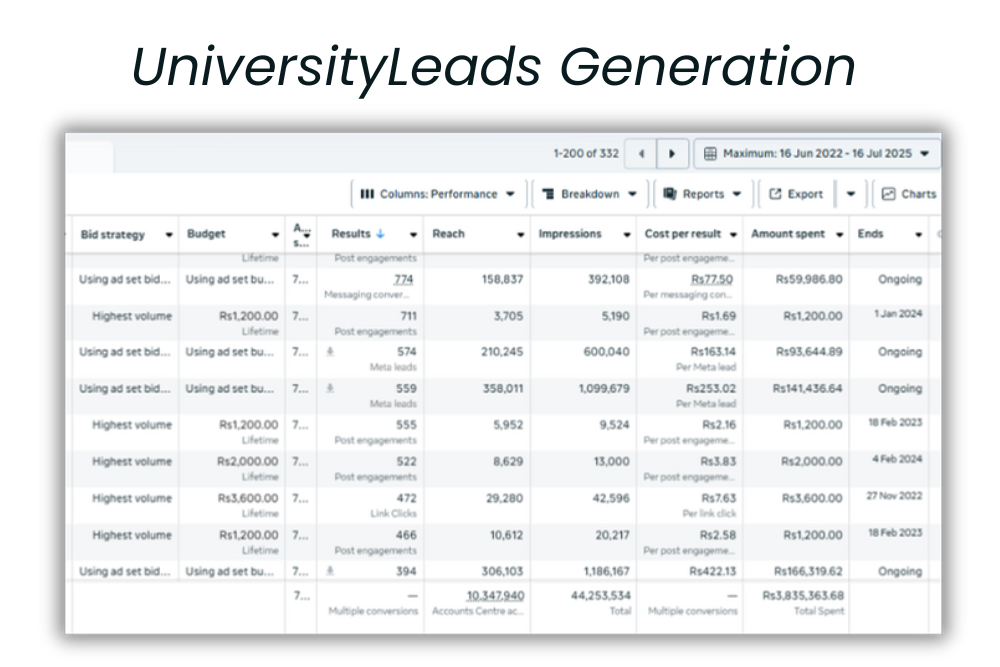
Task: Open the Breakdown dropdown menu
Action: [x=633, y=194]
